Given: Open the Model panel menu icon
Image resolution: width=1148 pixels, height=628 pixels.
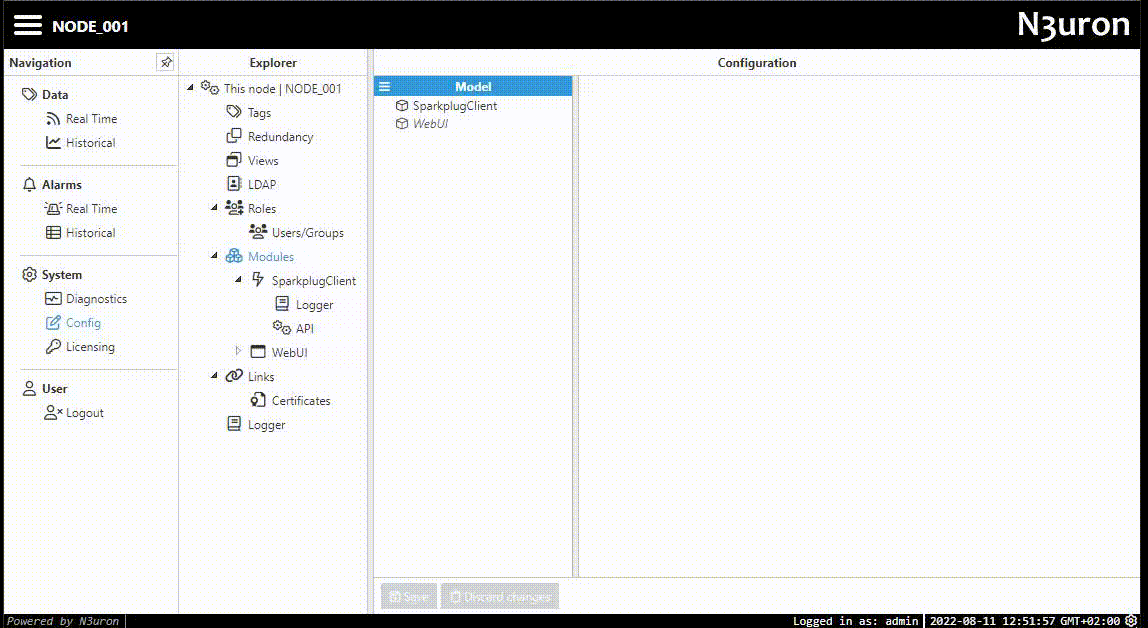Looking at the screenshot, I should (x=384, y=86).
